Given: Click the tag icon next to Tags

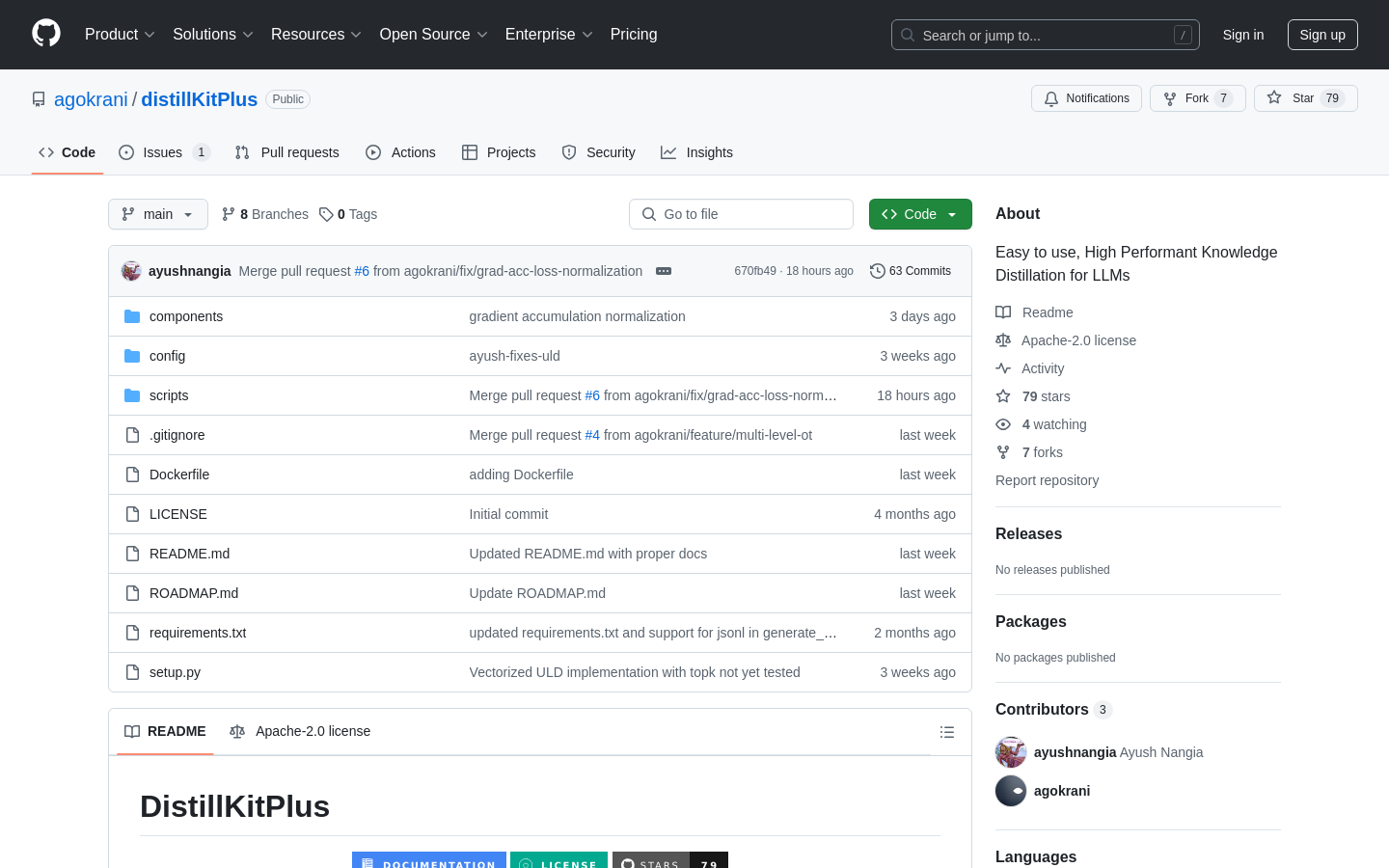Looking at the screenshot, I should tap(326, 214).
